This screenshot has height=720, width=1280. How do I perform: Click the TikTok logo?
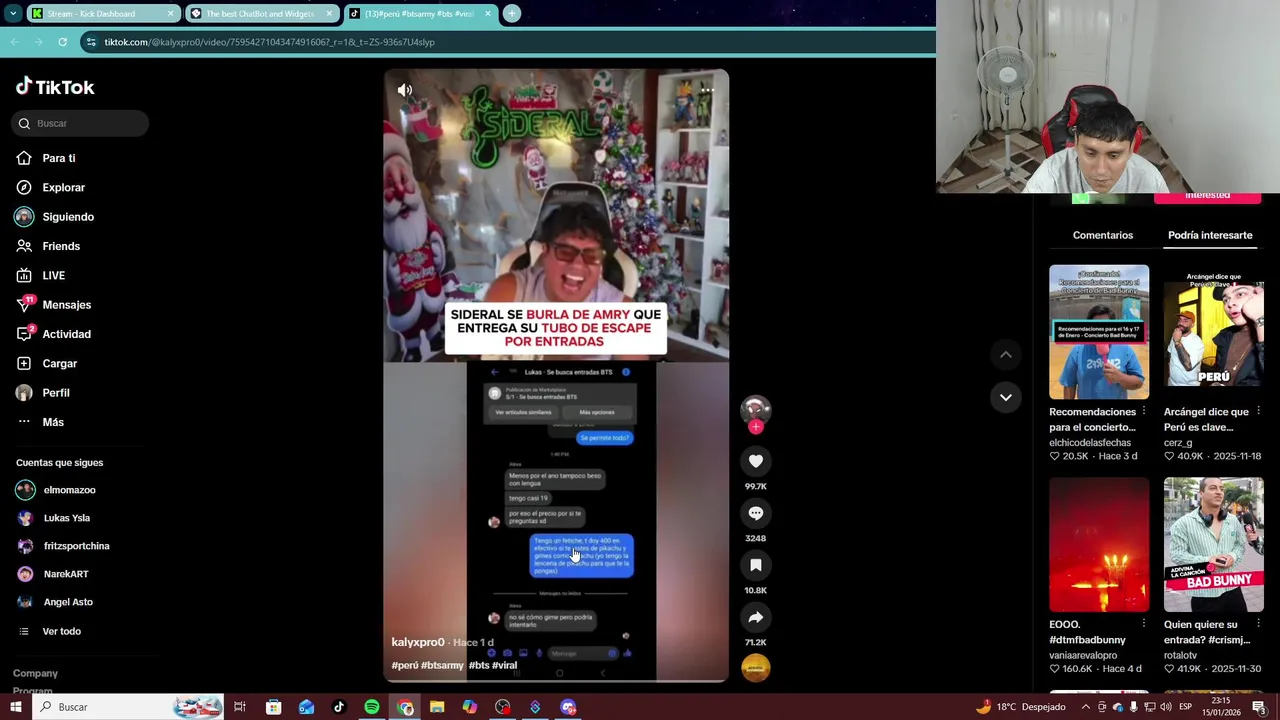[55, 87]
